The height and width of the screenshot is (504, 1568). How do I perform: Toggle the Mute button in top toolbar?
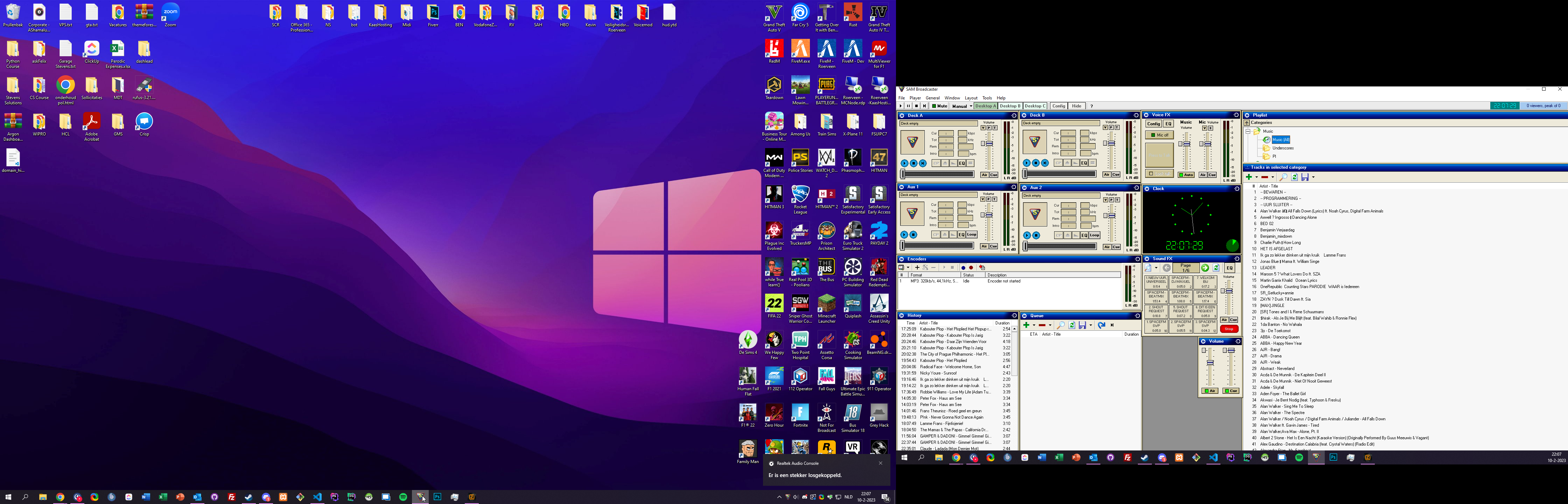click(x=940, y=106)
